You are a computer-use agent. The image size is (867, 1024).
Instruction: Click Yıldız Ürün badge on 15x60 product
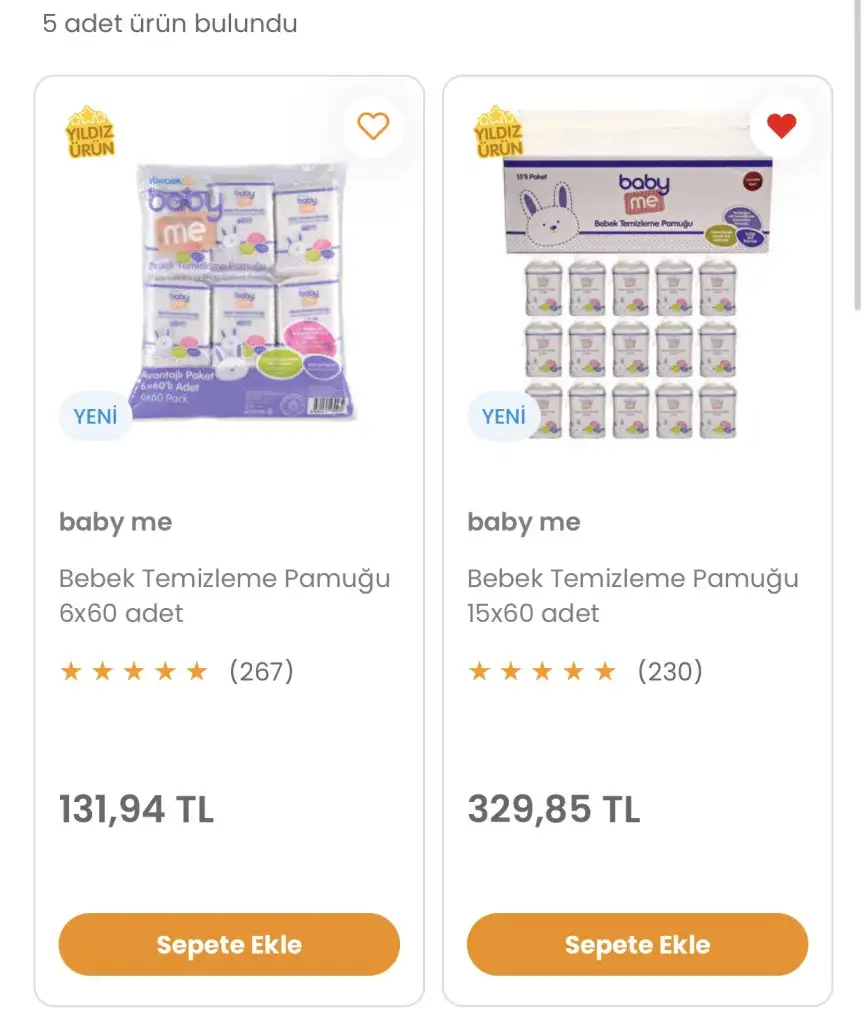498,133
